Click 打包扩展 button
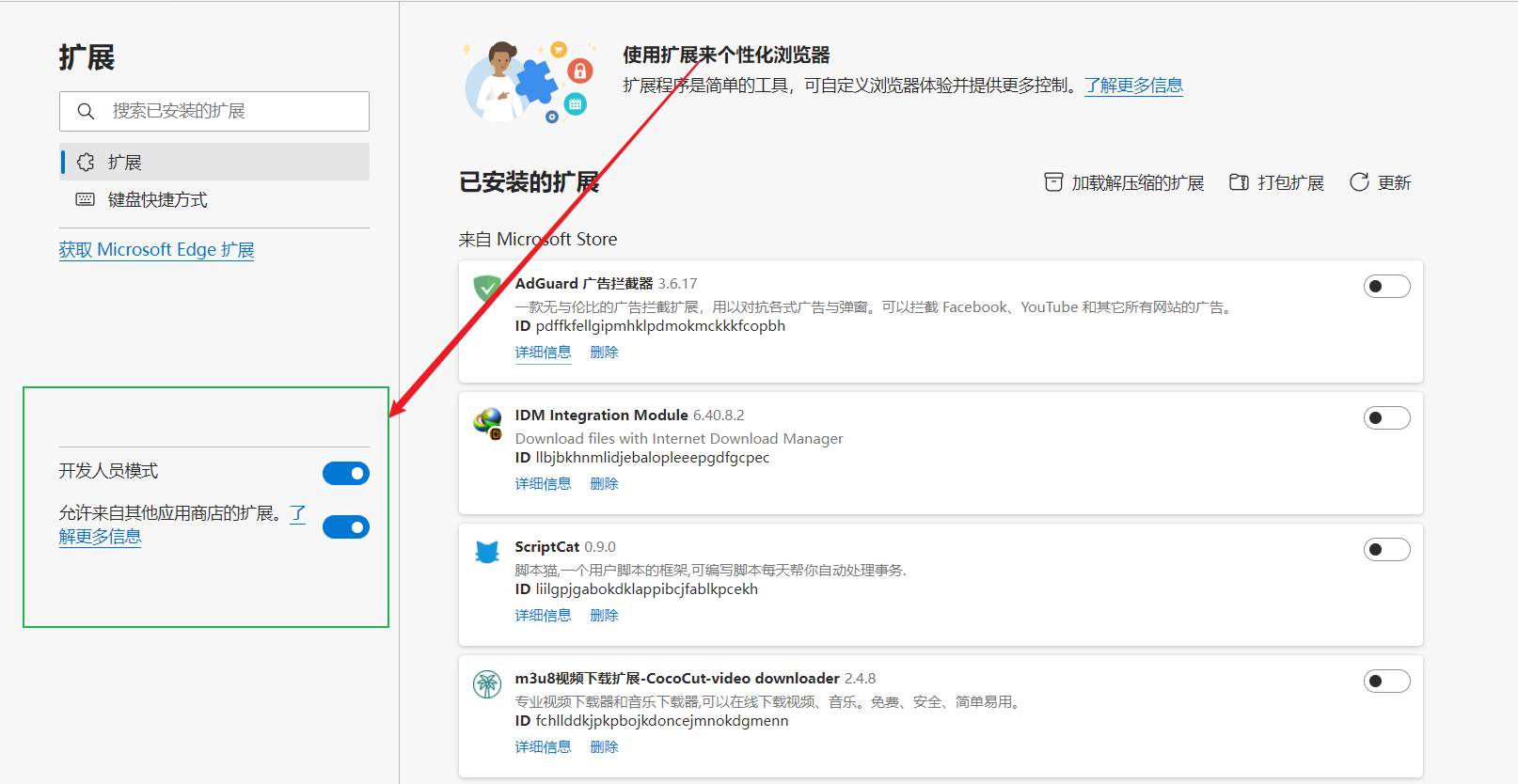The width and height of the screenshot is (1518, 784). pyautogui.click(x=1276, y=182)
